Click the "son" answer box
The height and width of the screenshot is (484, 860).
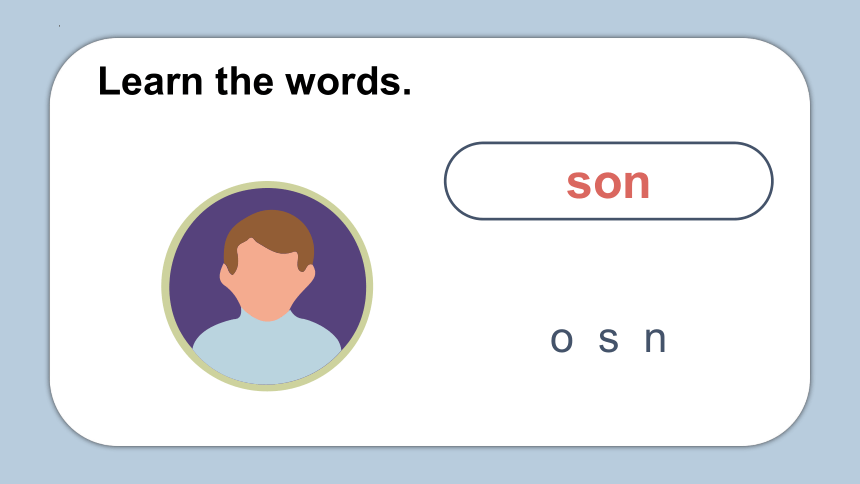coord(608,181)
